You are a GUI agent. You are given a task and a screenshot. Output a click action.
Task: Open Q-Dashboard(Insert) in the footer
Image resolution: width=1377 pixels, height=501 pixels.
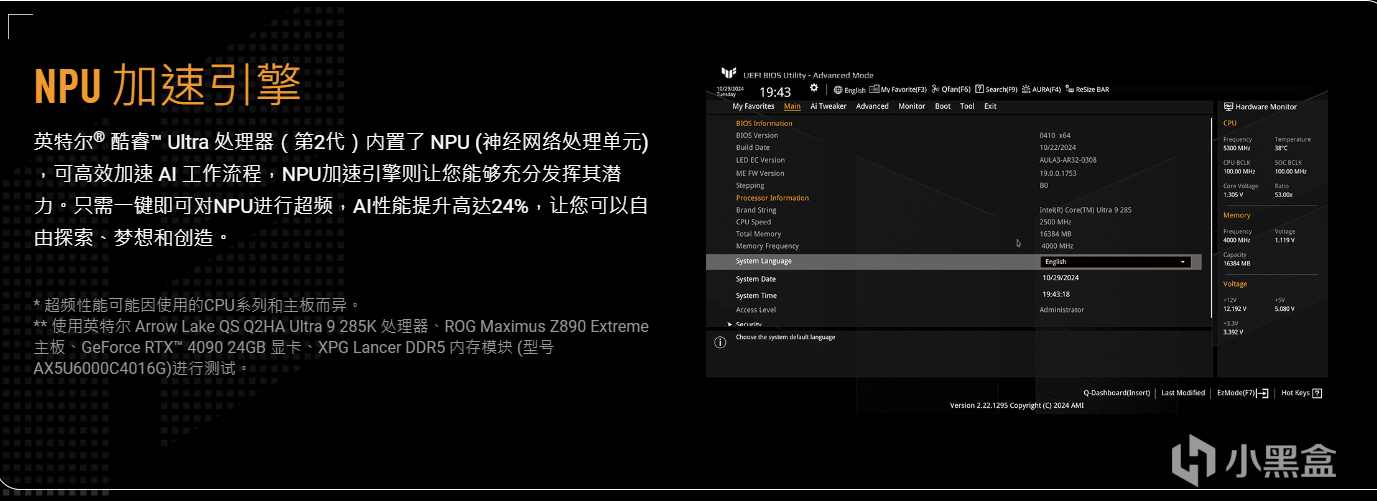point(1117,393)
